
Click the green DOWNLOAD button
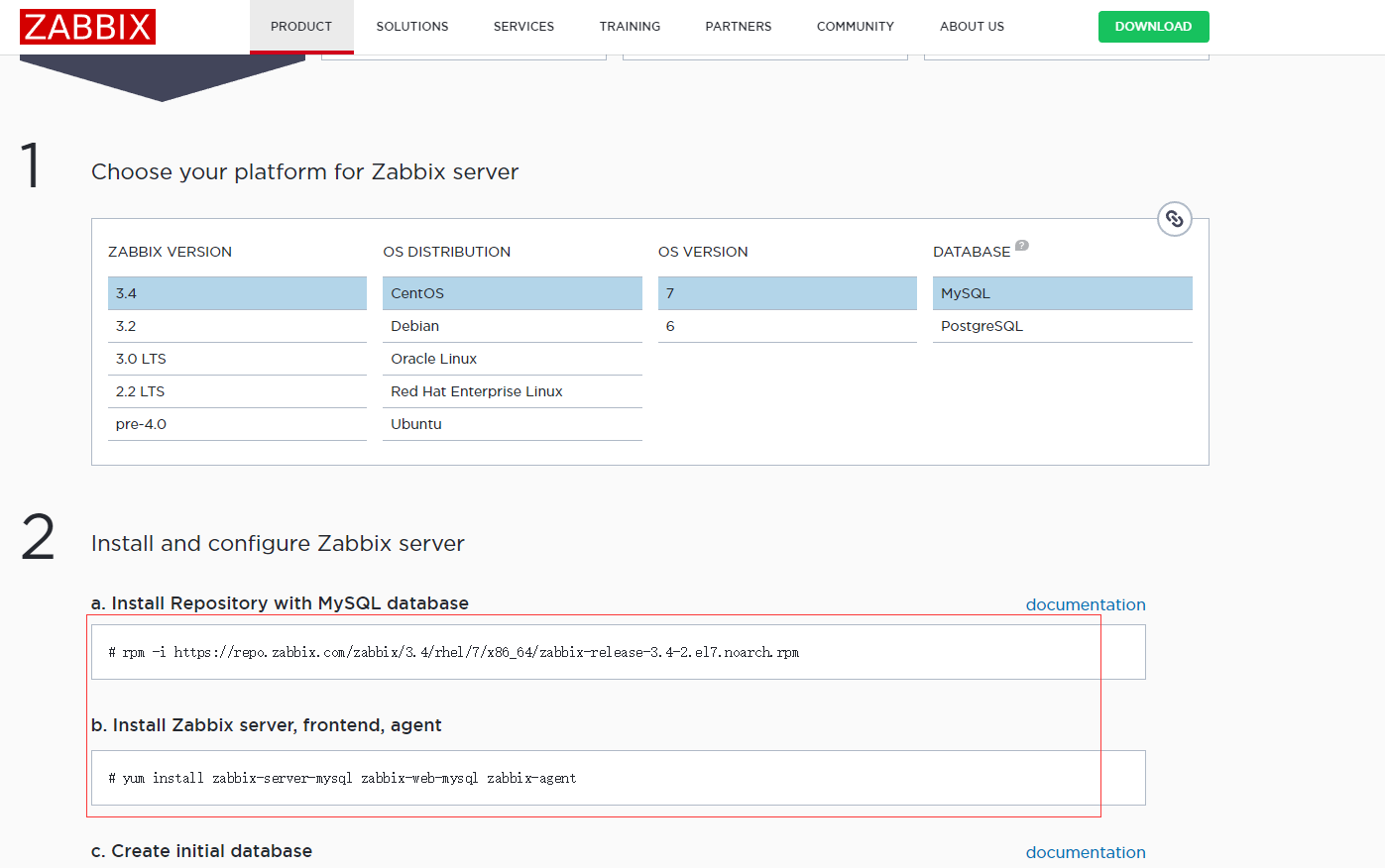click(1153, 27)
